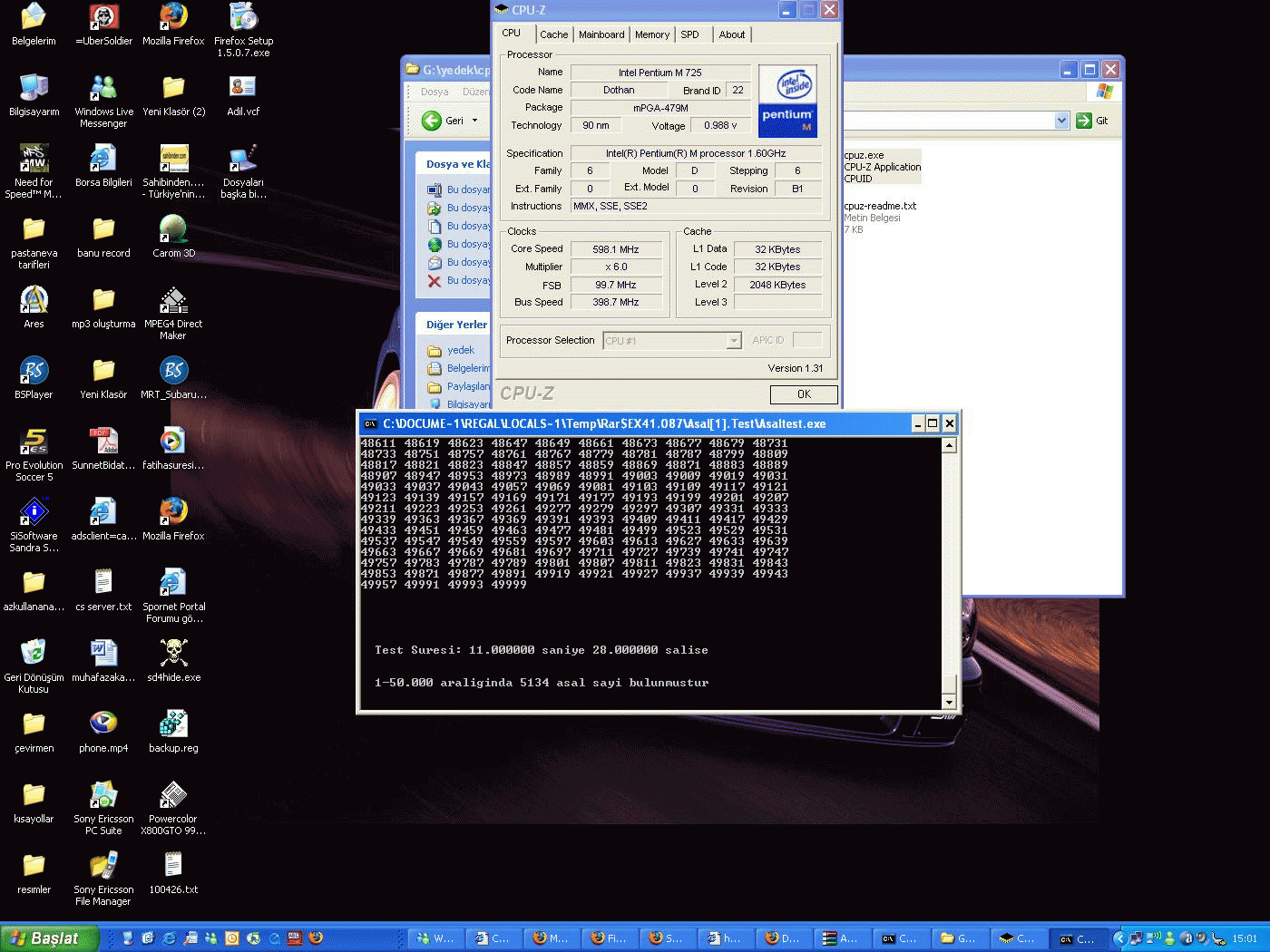Launch SiSoftware Sandra shortcut
Viewport: 1270px width, 952px height.
pos(34,524)
